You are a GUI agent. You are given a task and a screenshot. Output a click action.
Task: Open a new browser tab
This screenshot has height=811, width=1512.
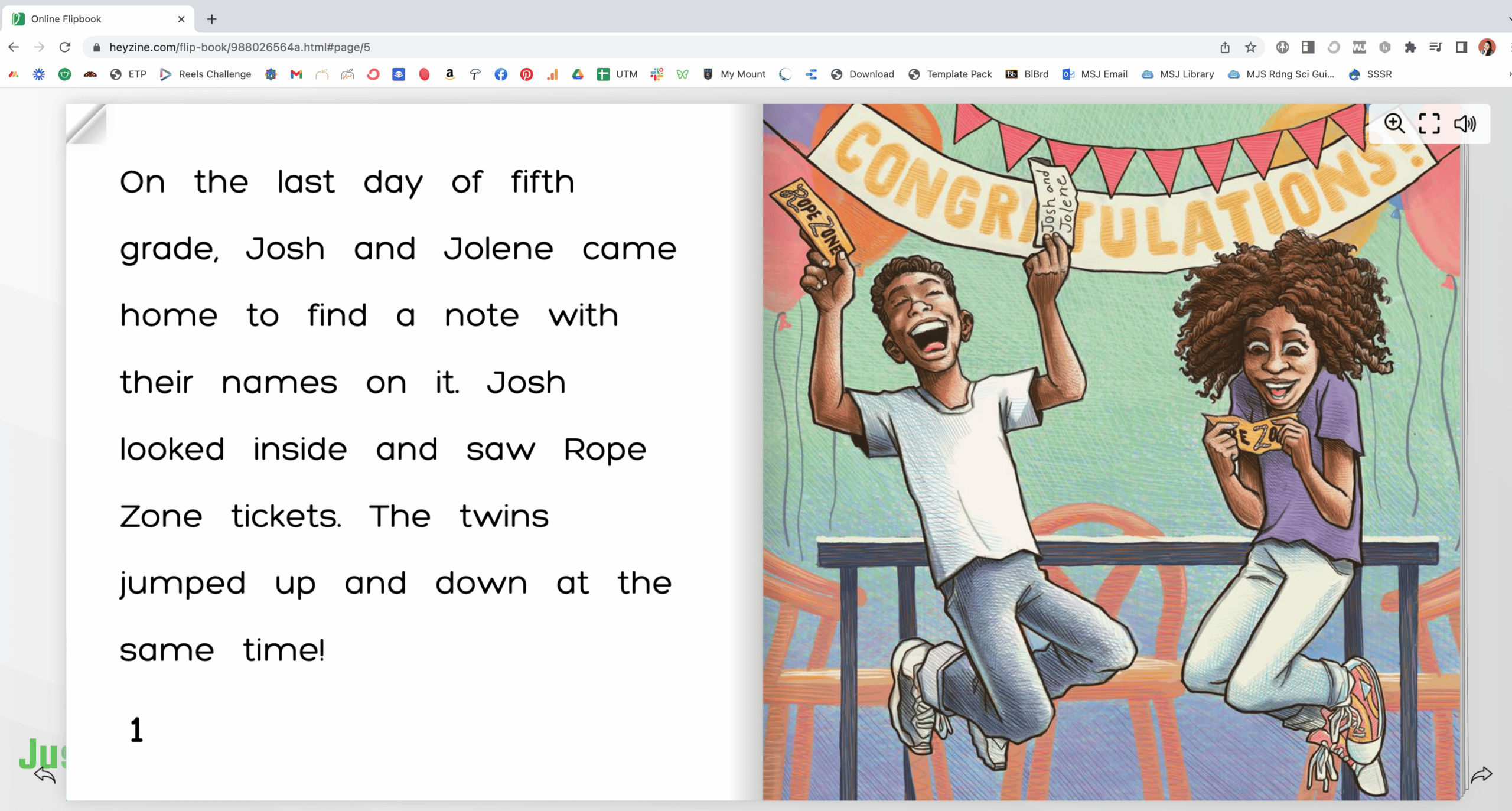coord(211,19)
